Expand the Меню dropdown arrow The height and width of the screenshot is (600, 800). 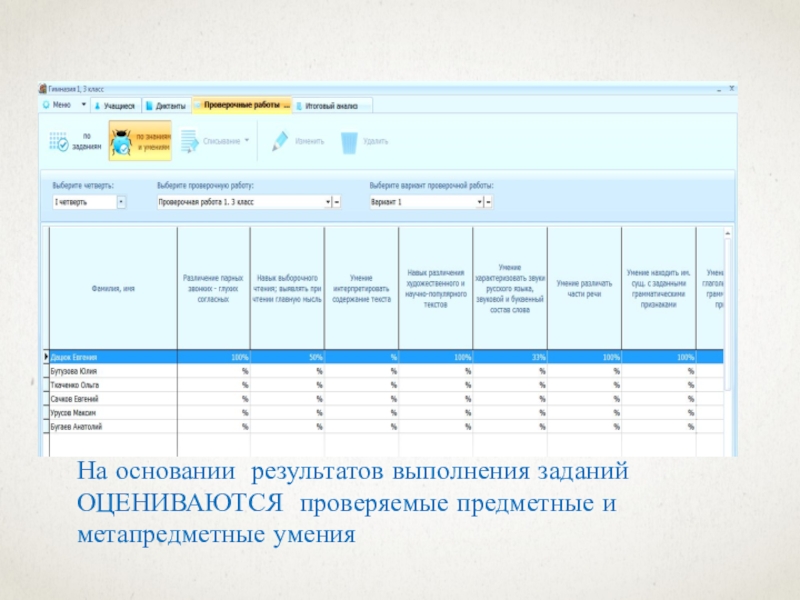pos(84,105)
